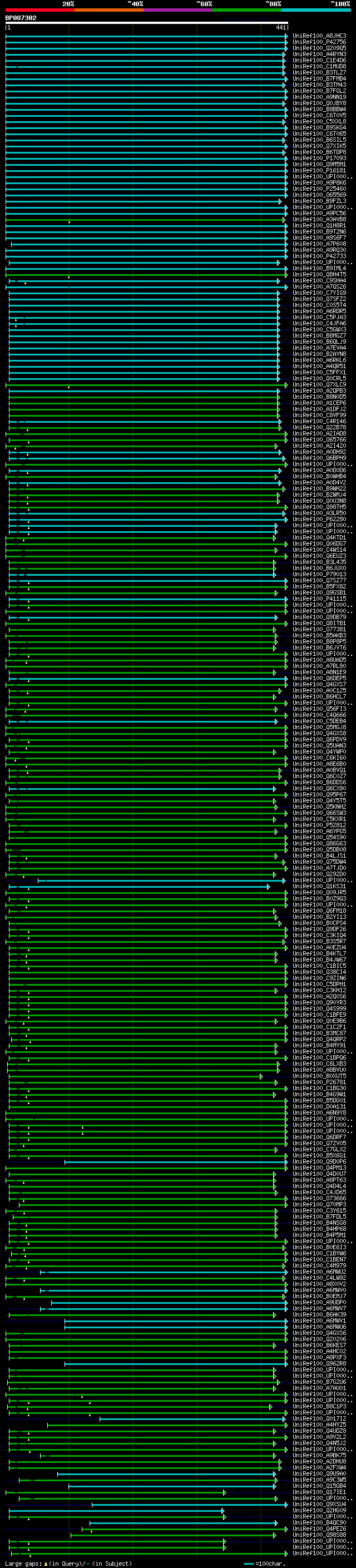
Task: Click the =100char. scale legend
Action: [x=264, y=1564]
